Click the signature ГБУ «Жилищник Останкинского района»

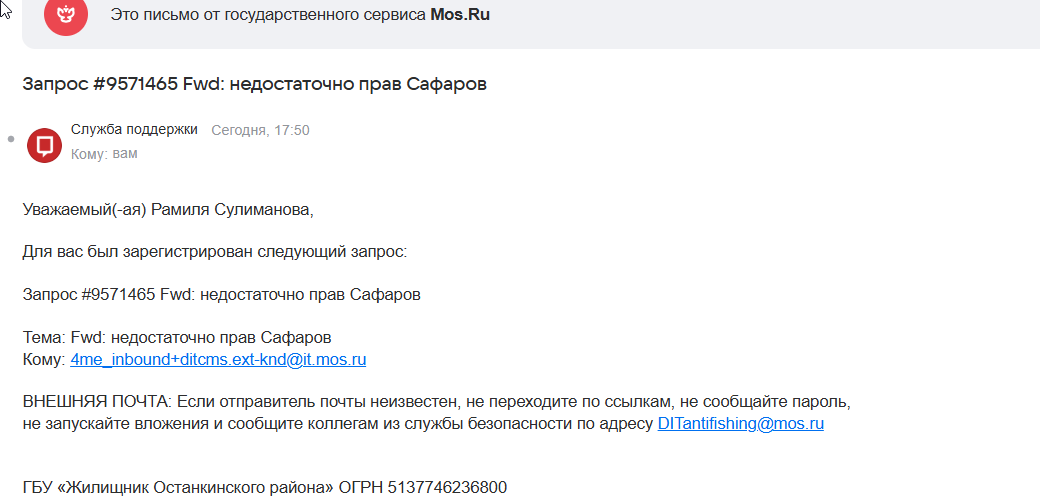click(178, 488)
